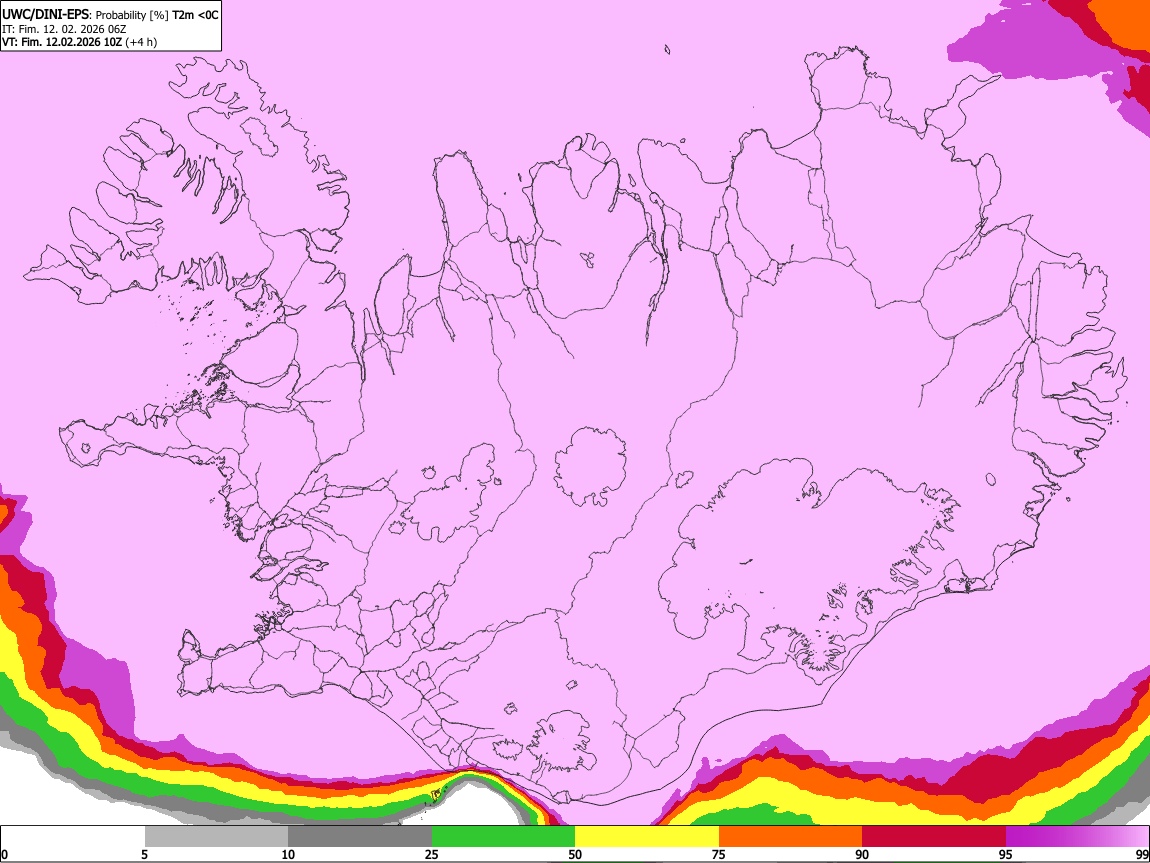Click the 'Probability [%]' label
Viewport: 1150px width, 863px height.
[x=132, y=15]
